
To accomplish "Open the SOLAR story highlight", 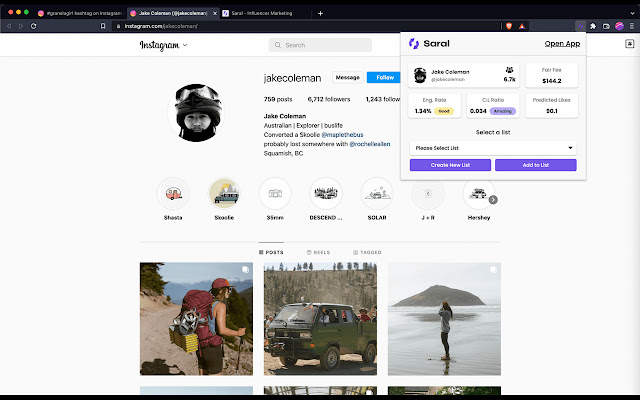I will (377, 193).
